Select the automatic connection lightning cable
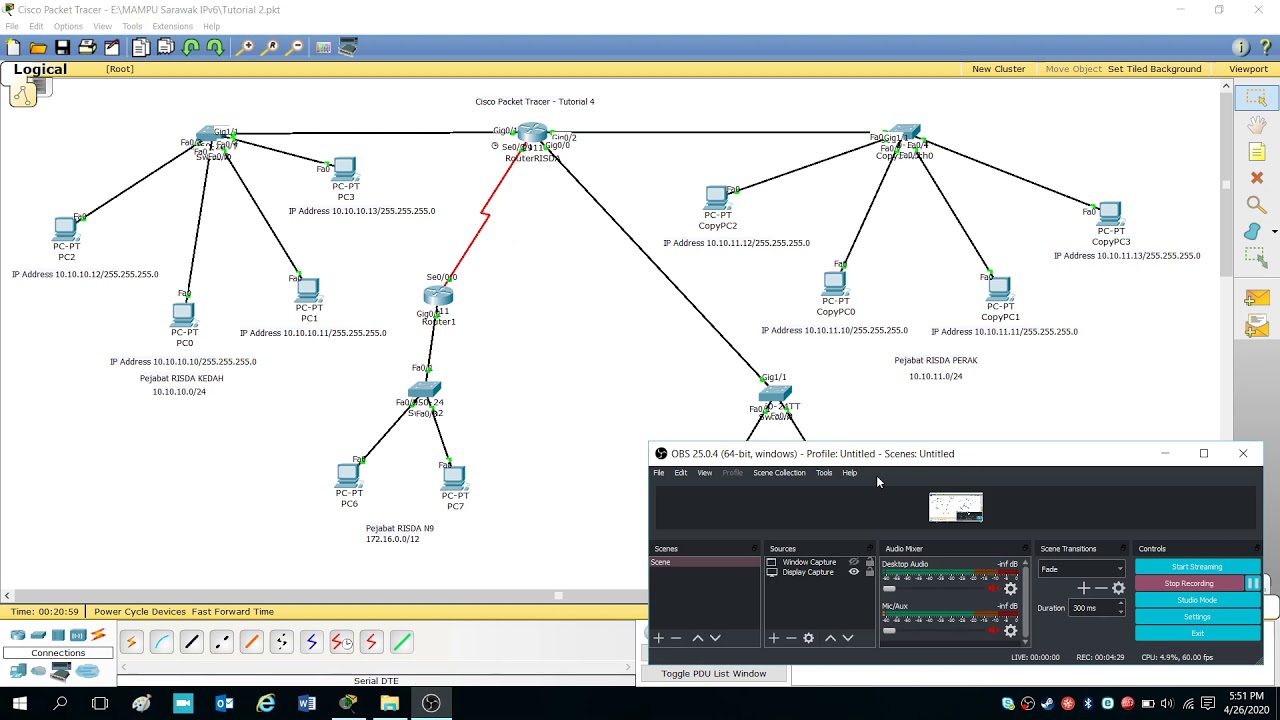The image size is (1280, 720). 131,642
